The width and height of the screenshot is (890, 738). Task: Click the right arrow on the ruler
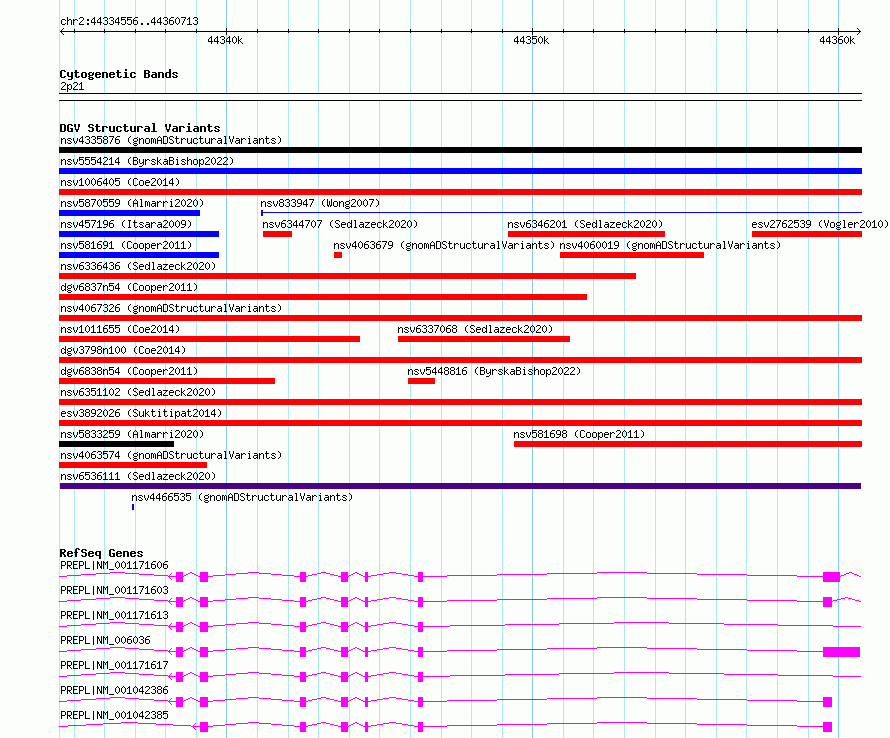click(859, 32)
